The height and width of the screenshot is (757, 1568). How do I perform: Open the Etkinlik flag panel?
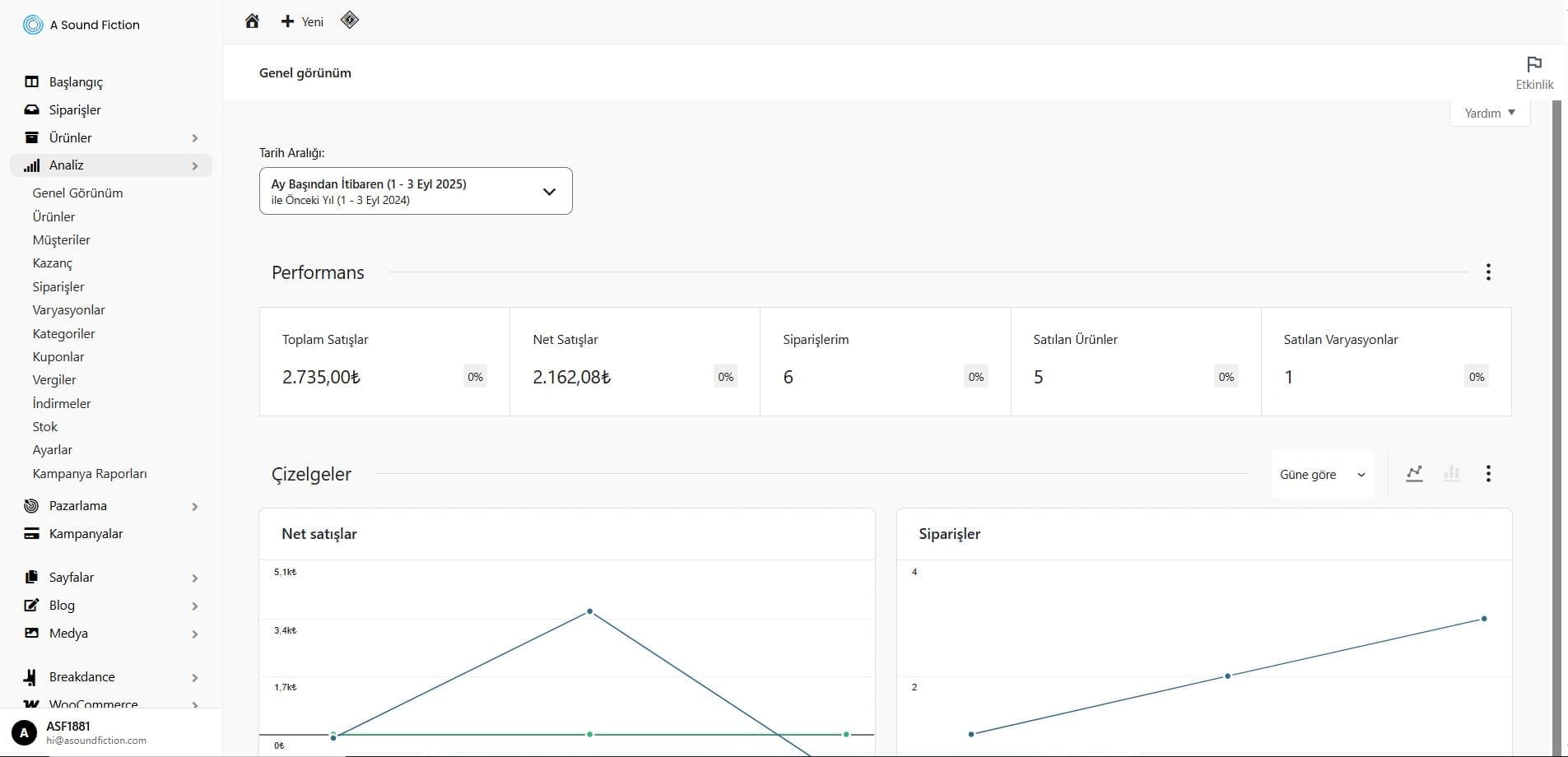(x=1533, y=72)
